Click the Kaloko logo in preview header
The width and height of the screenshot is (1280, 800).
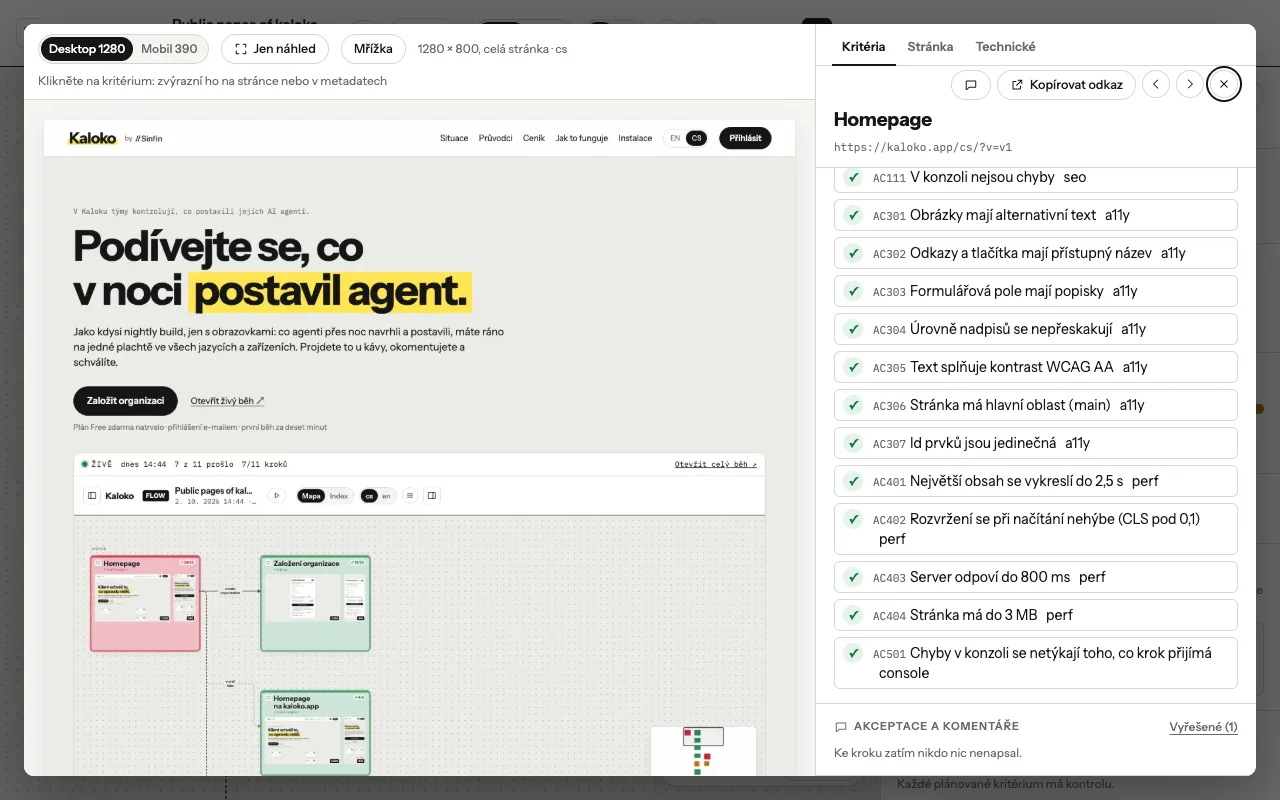[93, 138]
